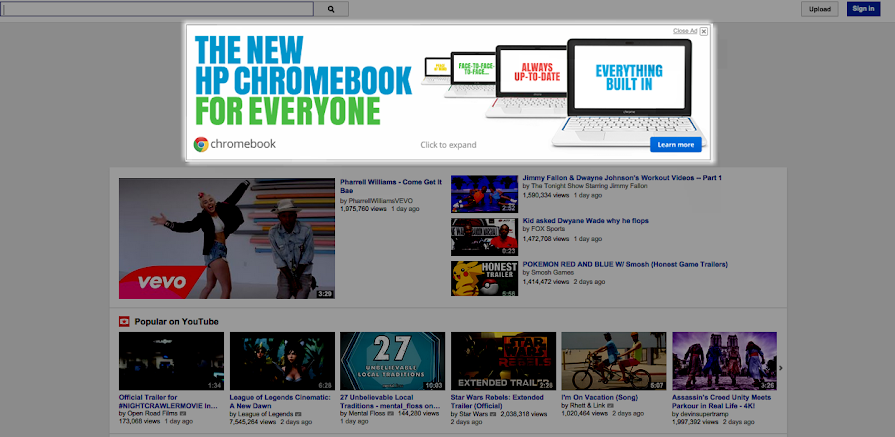Image resolution: width=895 pixels, height=437 pixels.
Task: Open '27 Unbelievable Local Traditions' title link
Action: coord(391,402)
